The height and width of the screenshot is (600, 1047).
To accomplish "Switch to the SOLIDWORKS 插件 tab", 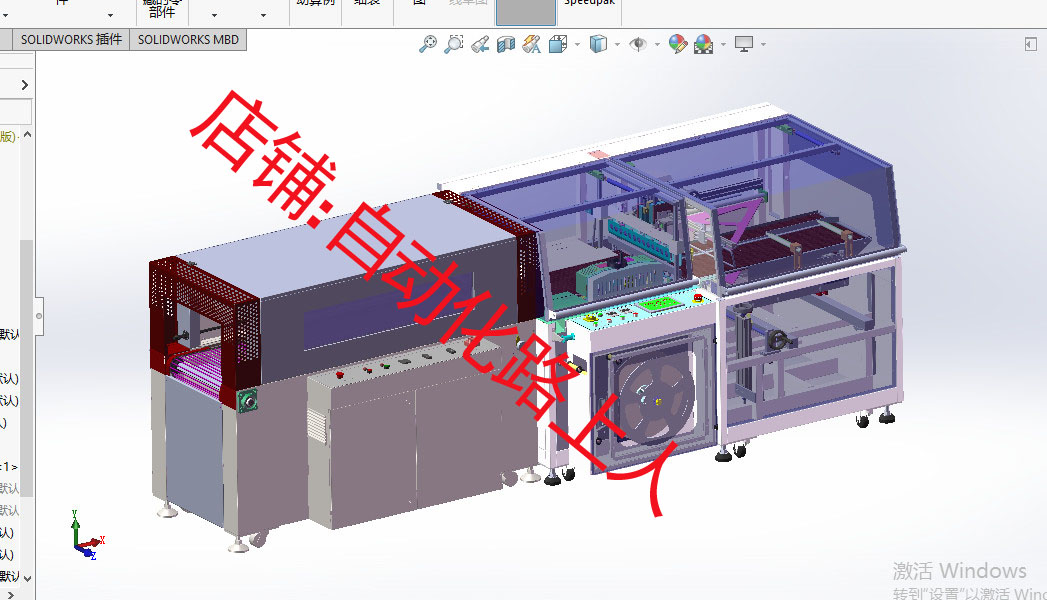I will tap(71, 39).
